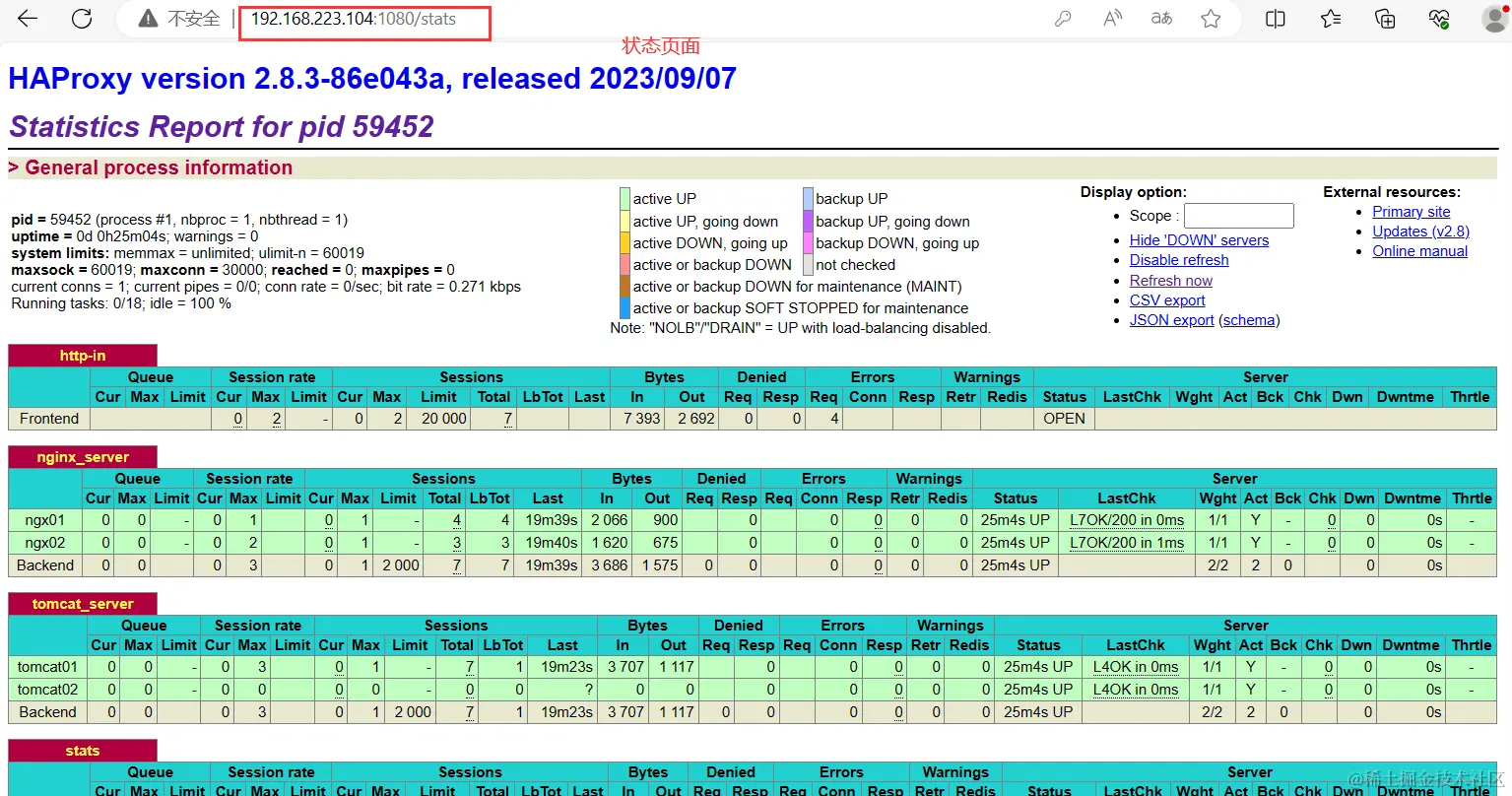
Task: Click the Frontend row label in http-in
Action: [x=49, y=419]
